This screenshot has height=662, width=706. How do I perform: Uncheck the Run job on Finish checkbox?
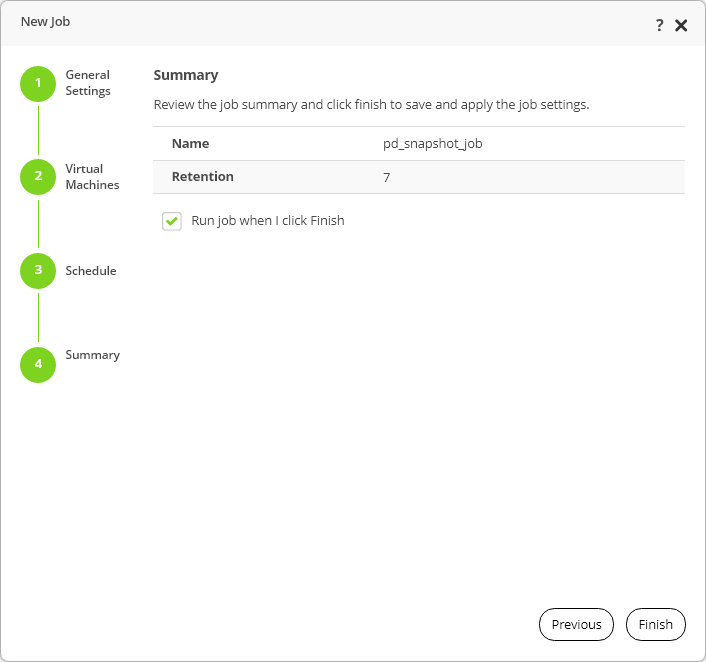click(x=171, y=221)
